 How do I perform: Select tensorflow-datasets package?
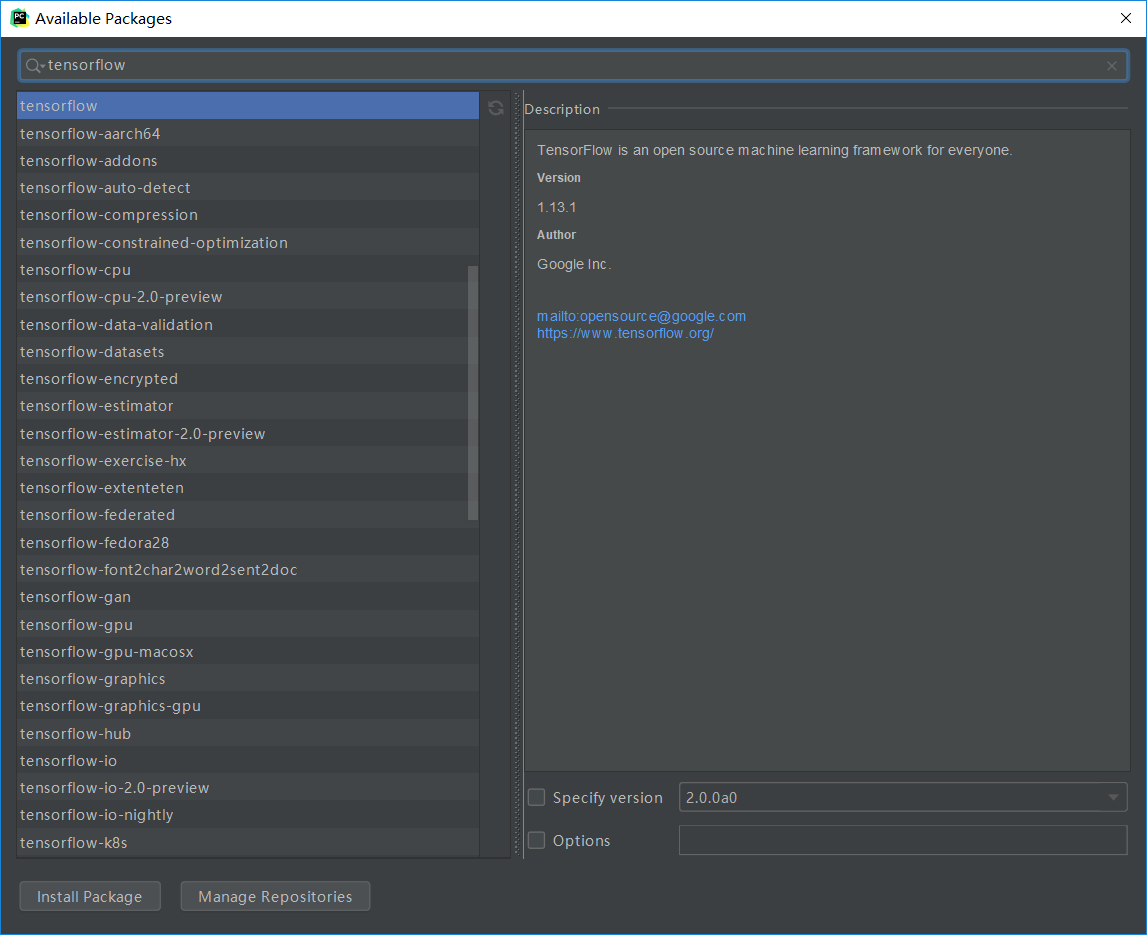[248, 352]
